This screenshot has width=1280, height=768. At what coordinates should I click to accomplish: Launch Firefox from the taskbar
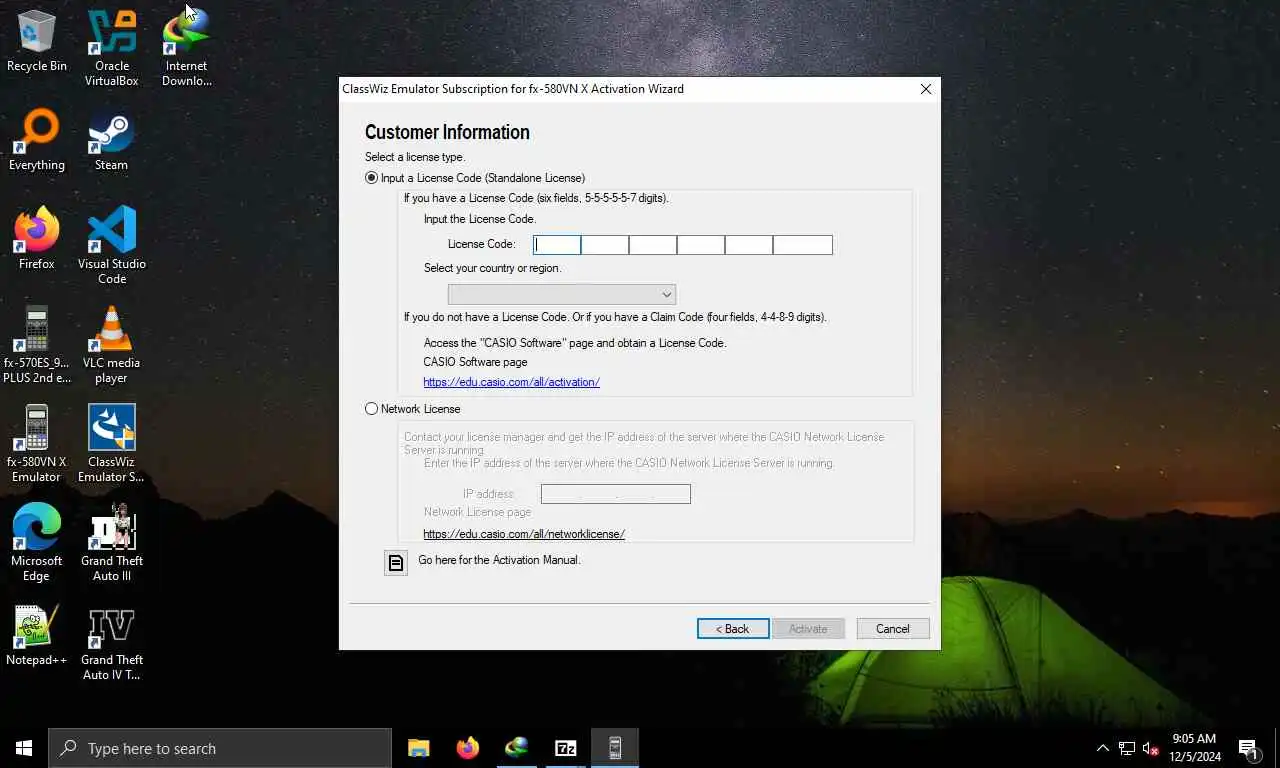(x=467, y=748)
